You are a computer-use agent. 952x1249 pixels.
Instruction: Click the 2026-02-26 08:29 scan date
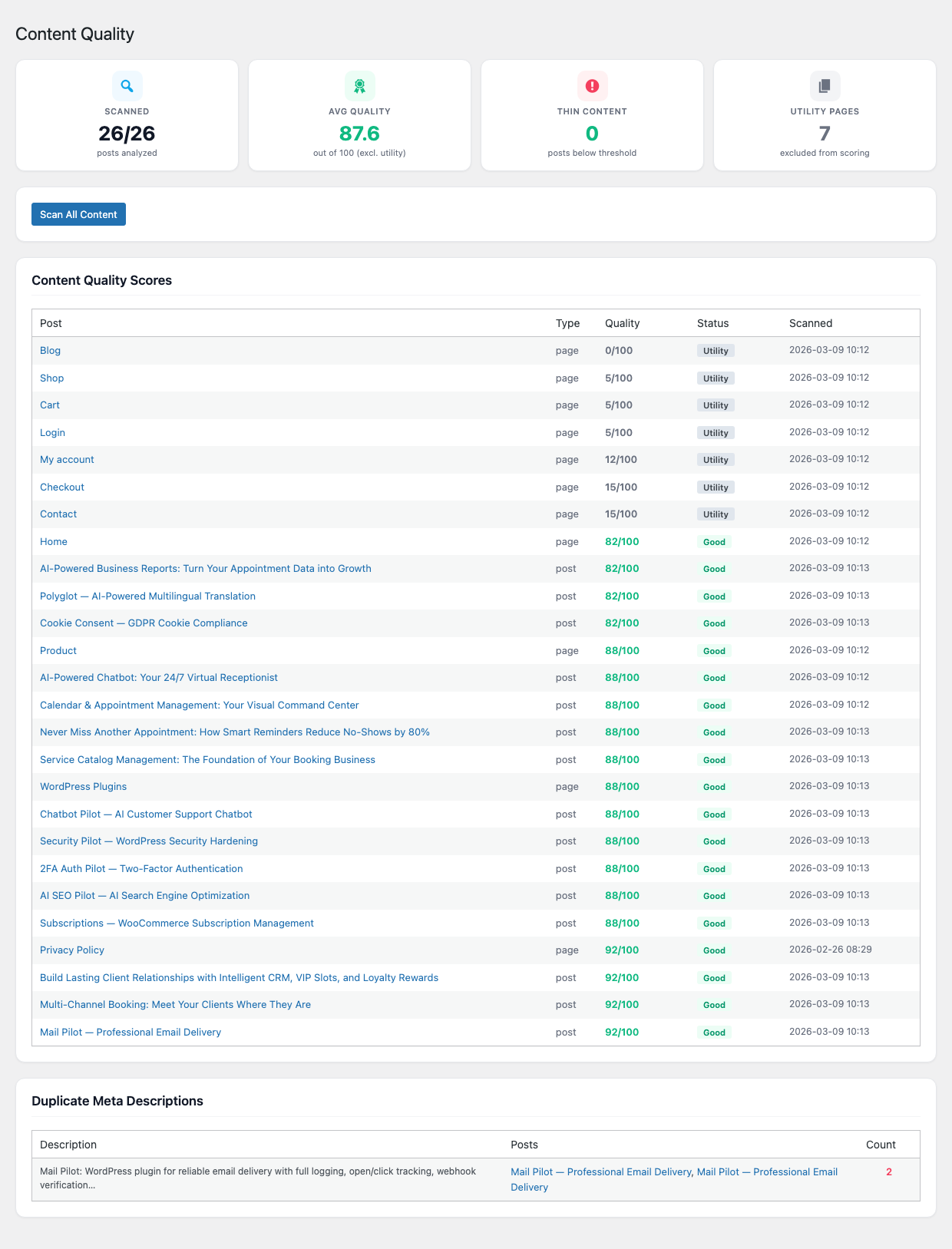coord(831,950)
